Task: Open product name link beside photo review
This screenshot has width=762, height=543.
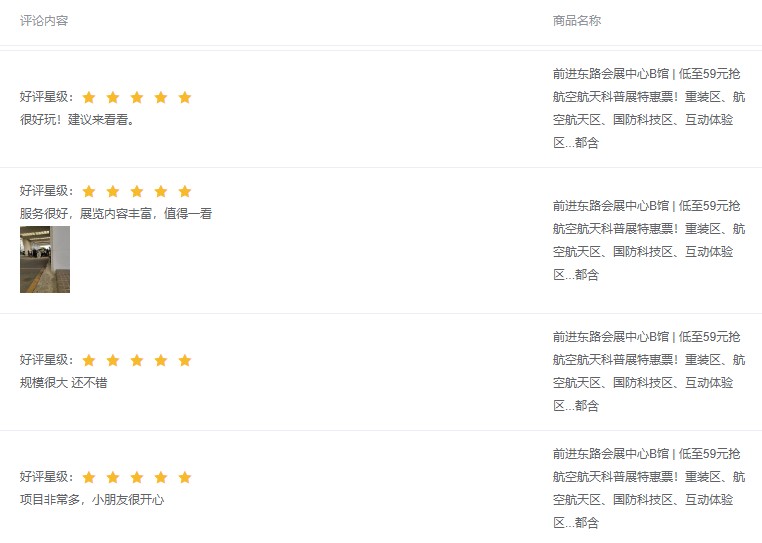Action: 648,240
